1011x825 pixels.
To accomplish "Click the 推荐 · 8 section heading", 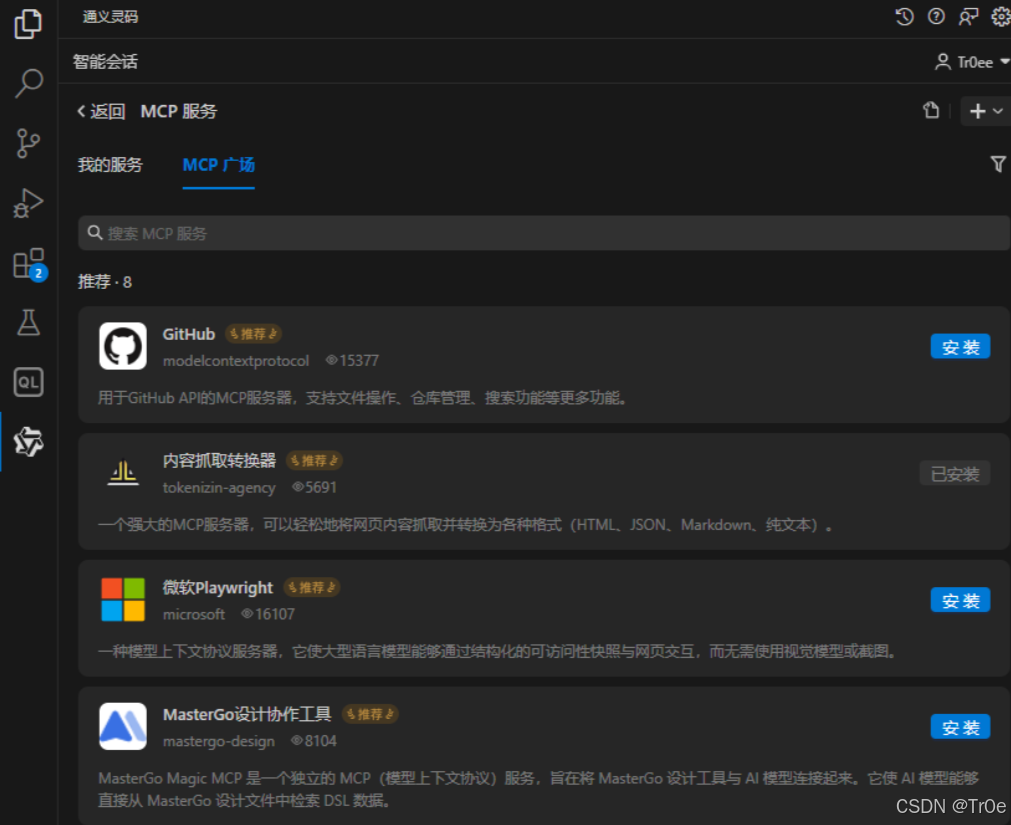I will pos(104,282).
